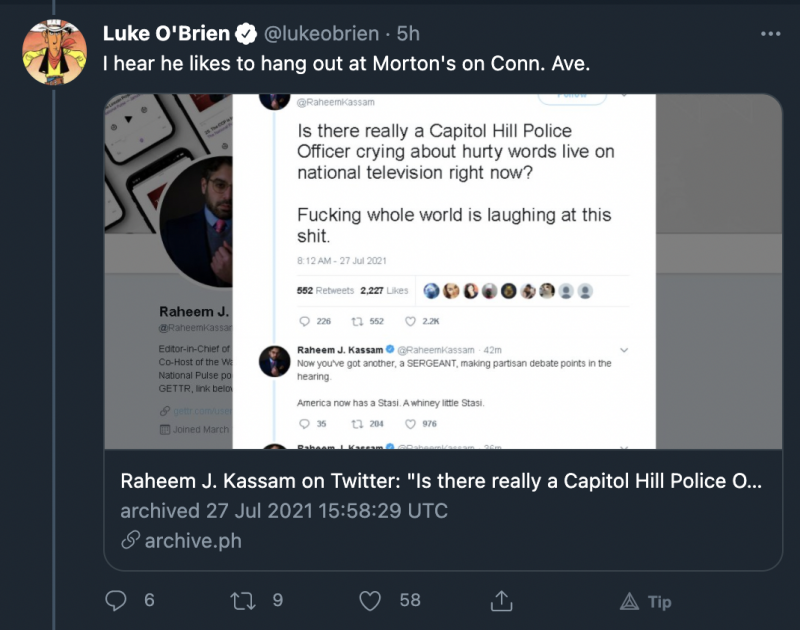Like the tweet with 58 likes

pos(371,600)
